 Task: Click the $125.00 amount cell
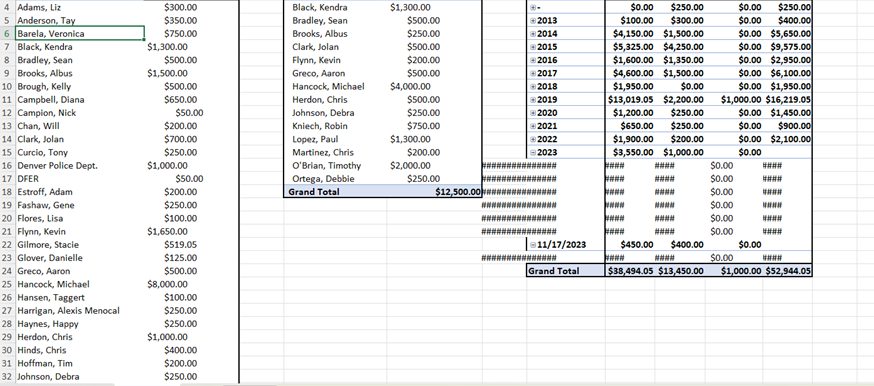click(191, 258)
